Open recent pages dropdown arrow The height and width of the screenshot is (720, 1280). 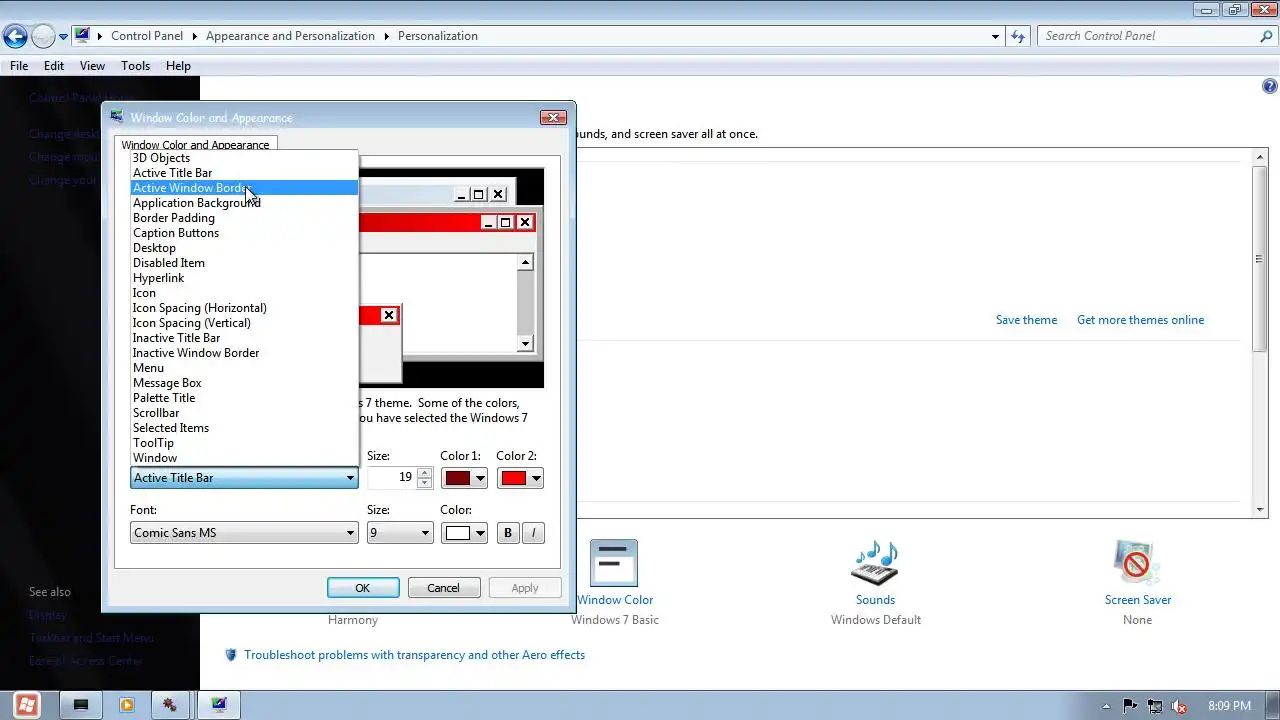[x=63, y=37]
